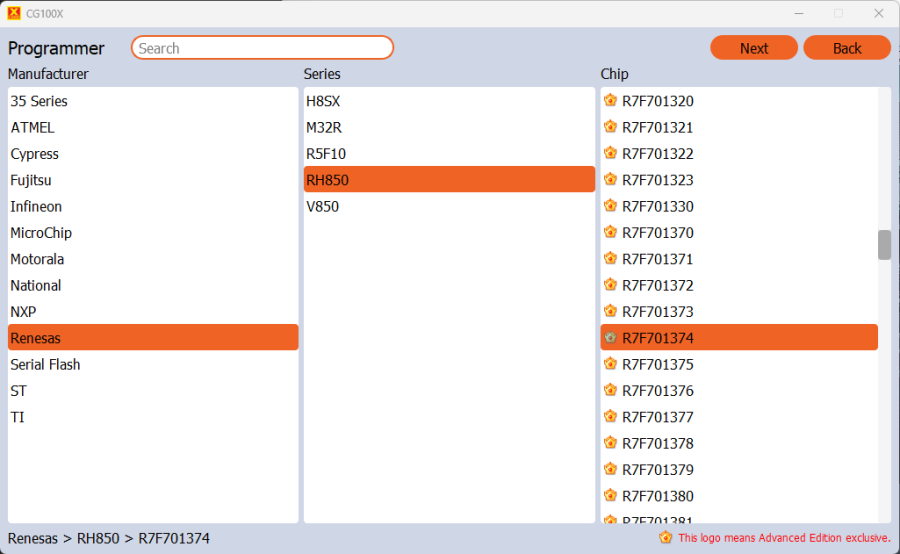Click the CG100X app logo in title bar
900x554 pixels.
(x=14, y=13)
